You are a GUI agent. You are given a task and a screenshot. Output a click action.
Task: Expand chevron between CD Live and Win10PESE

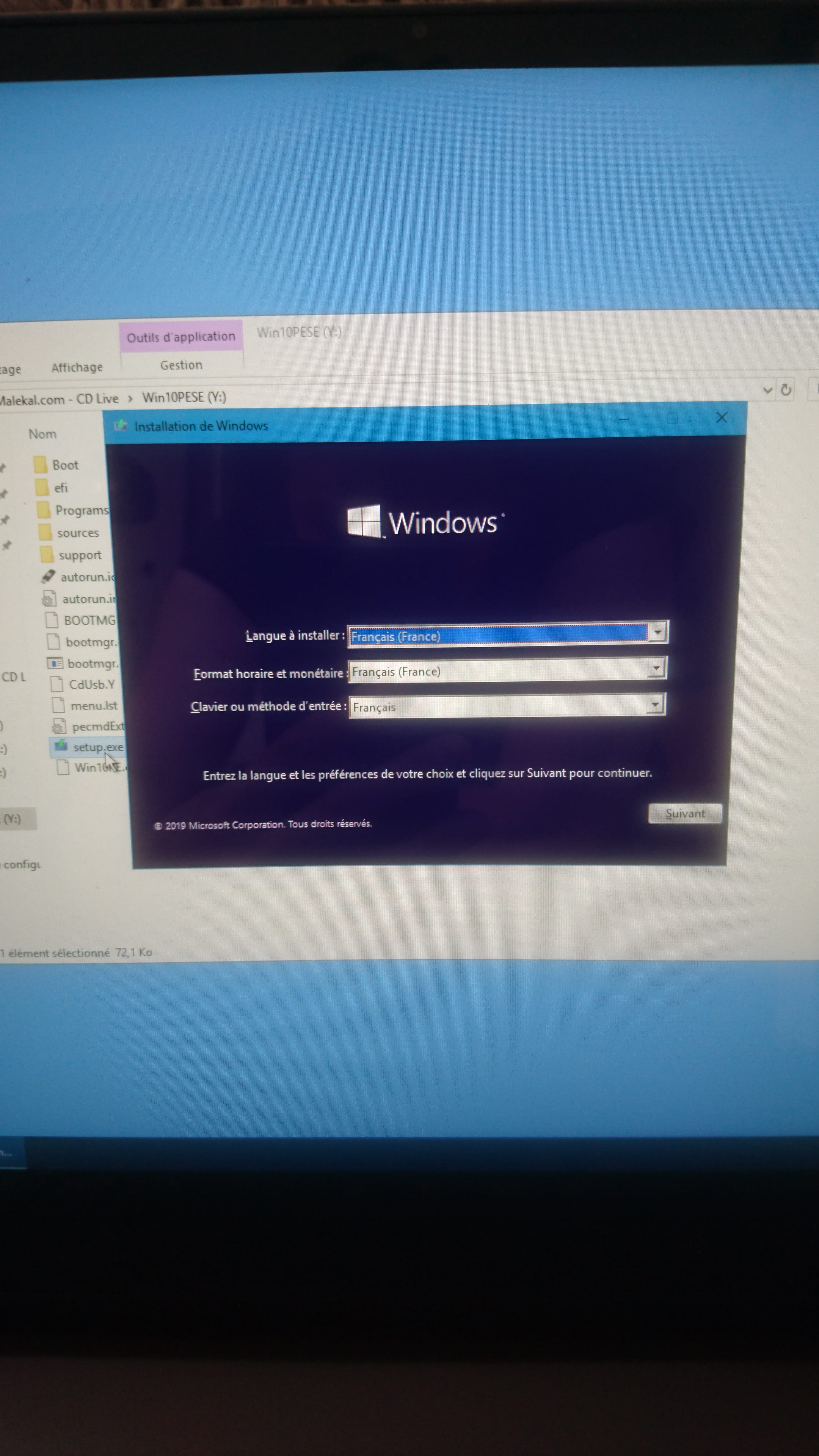[x=130, y=399]
